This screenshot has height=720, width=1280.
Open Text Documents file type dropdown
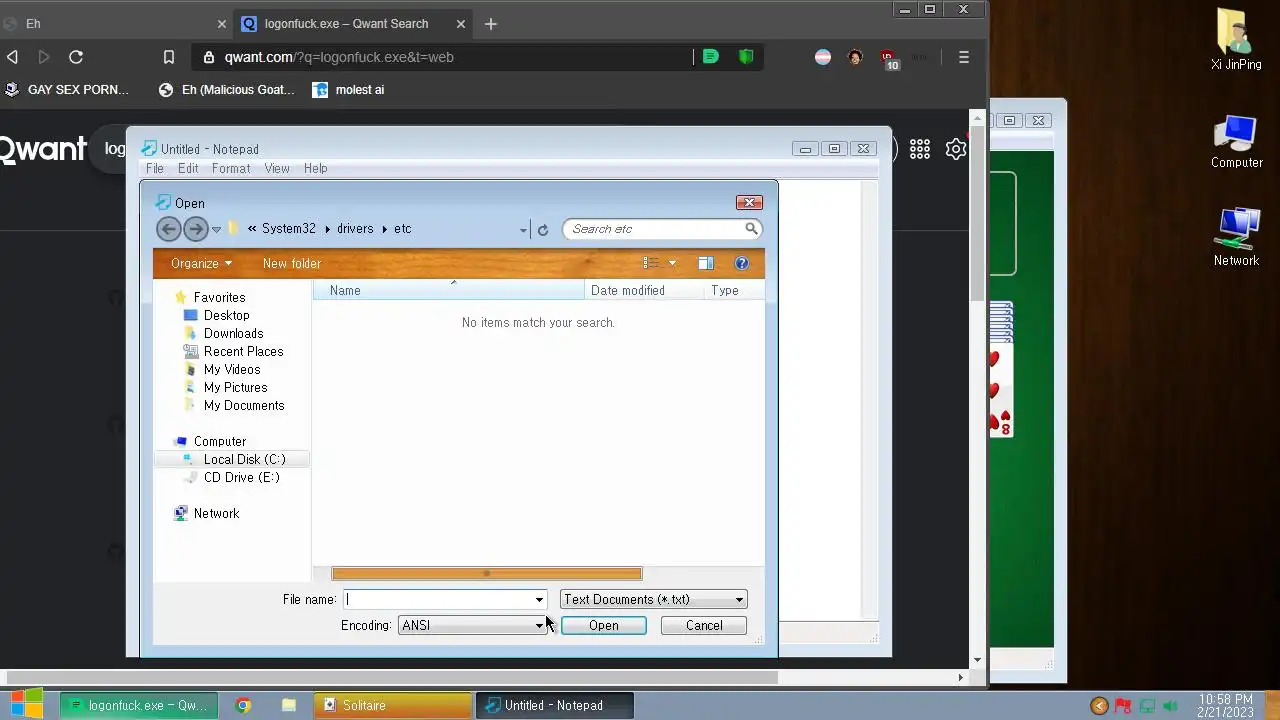pyautogui.click(x=654, y=600)
